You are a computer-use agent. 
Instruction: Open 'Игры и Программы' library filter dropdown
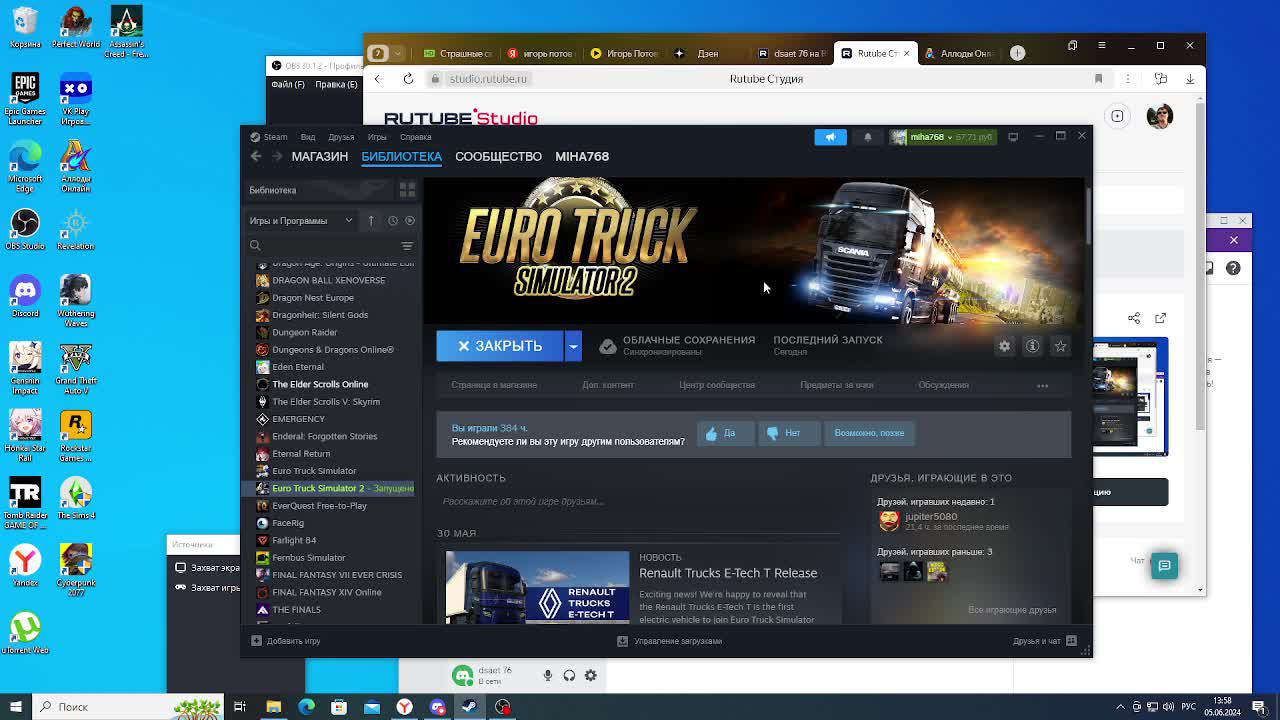301,221
